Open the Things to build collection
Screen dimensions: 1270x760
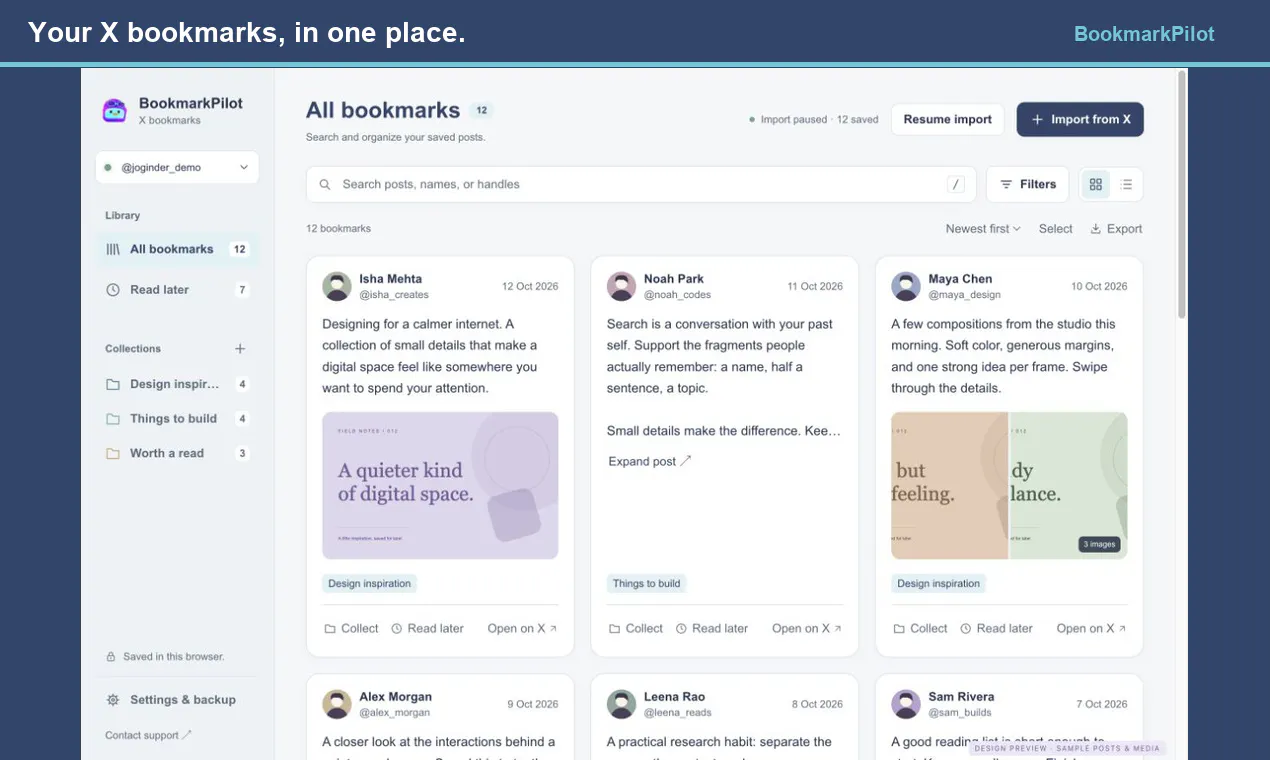tap(177, 419)
